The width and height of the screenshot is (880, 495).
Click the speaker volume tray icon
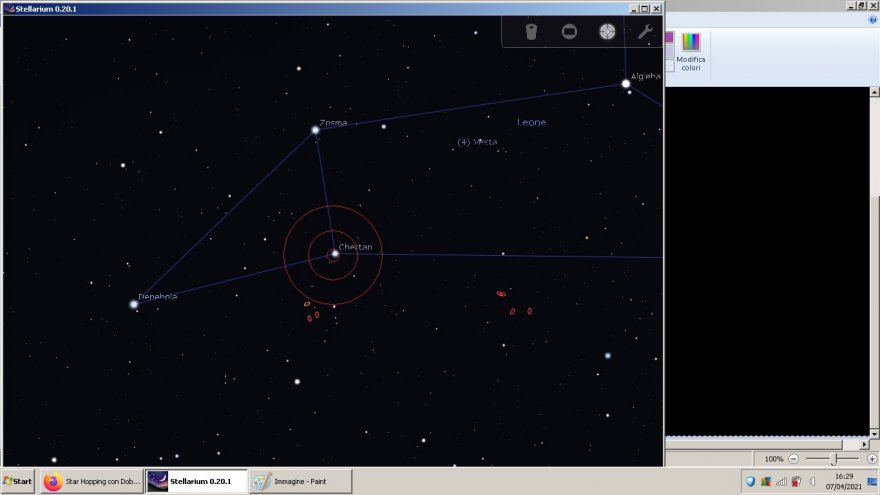tap(812, 481)
